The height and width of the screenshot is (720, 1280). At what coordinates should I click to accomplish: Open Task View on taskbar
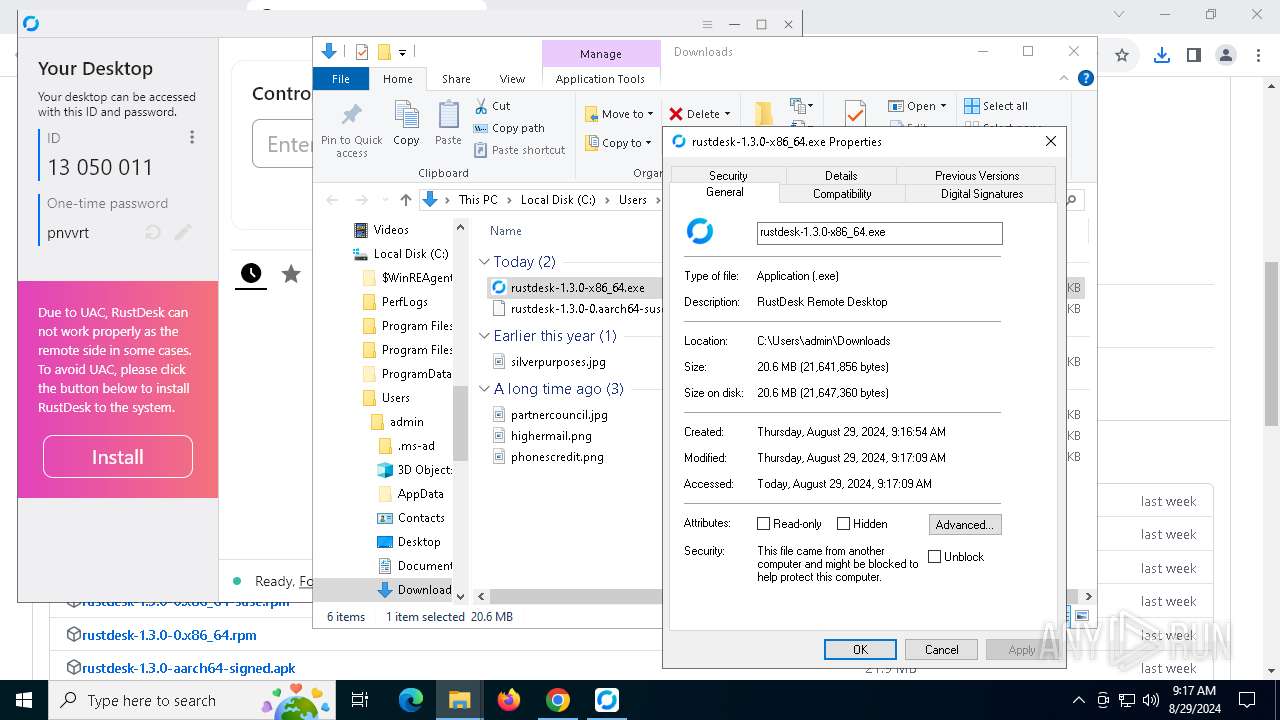360,700
